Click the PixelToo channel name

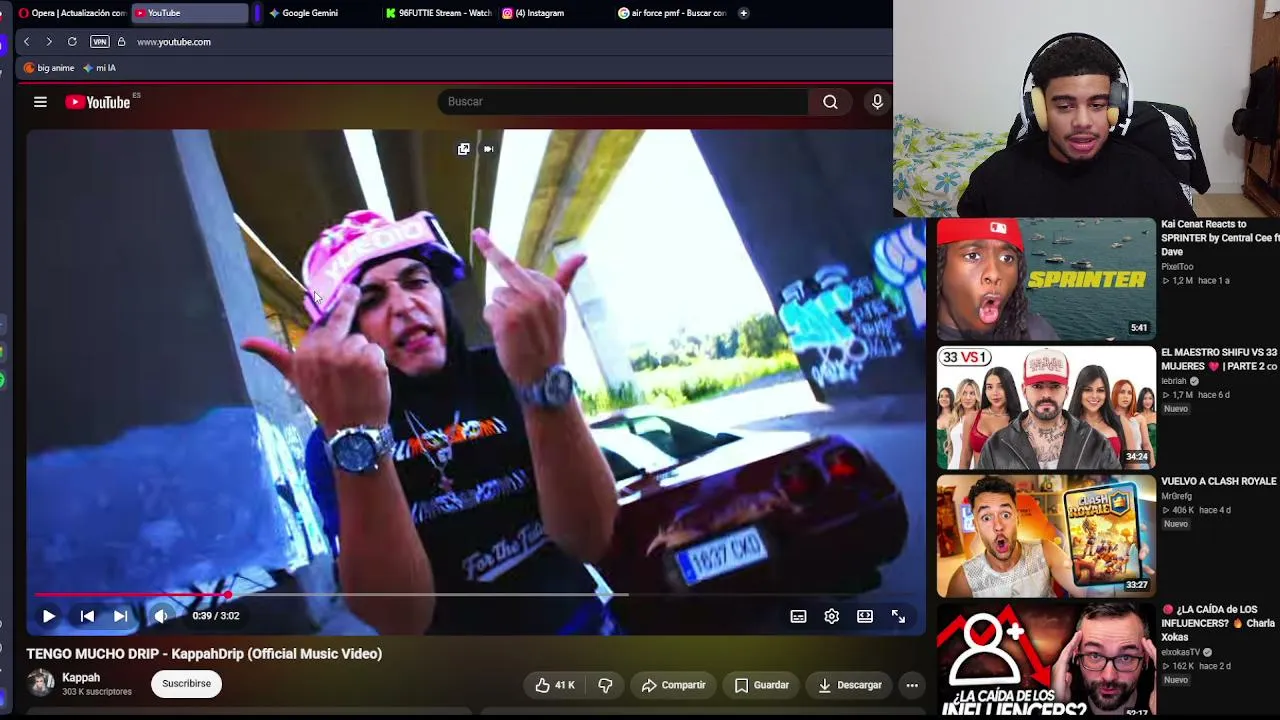tap(1177, 267)
